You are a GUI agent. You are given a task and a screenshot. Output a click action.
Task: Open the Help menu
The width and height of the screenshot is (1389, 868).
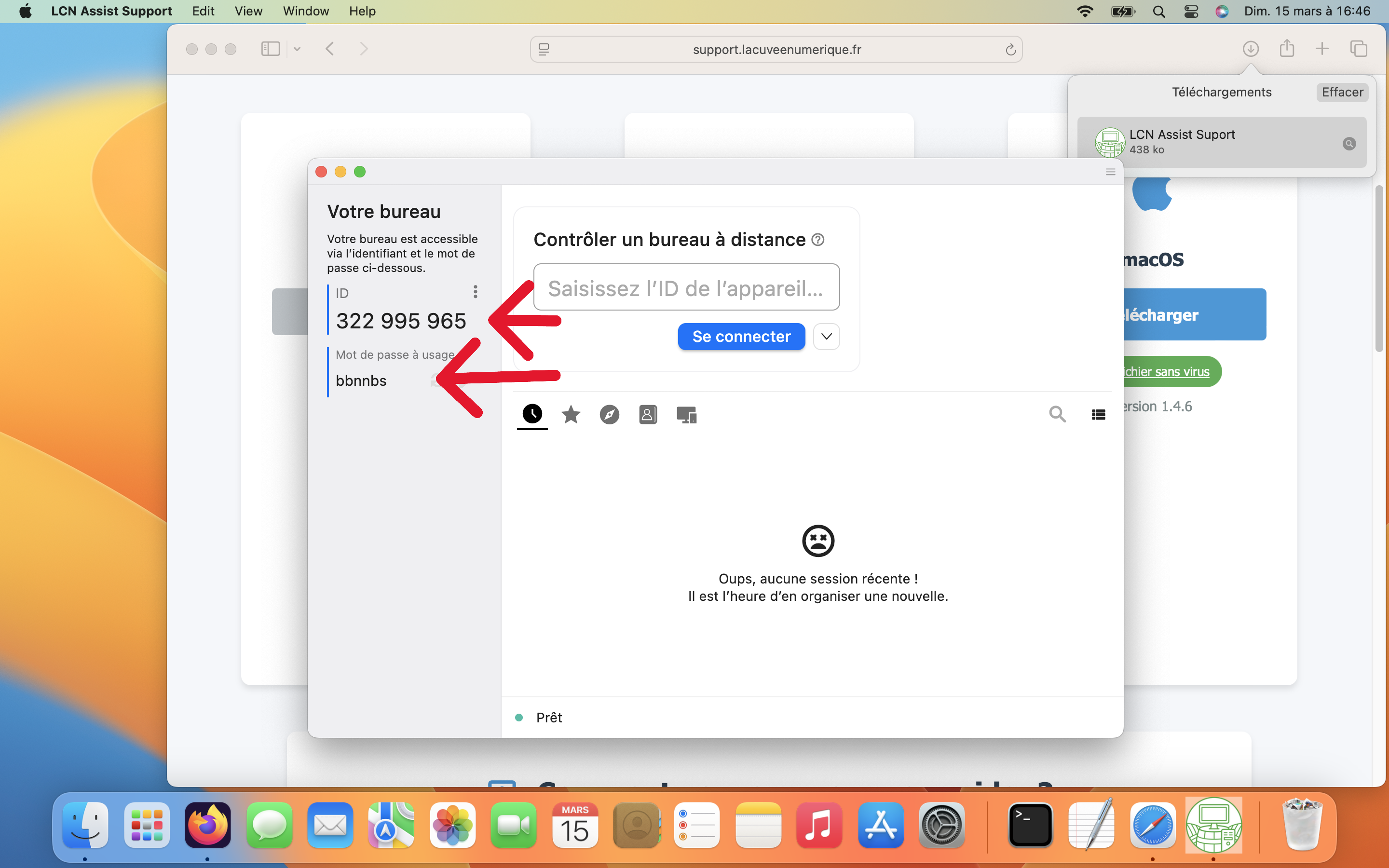pos(362,11)
